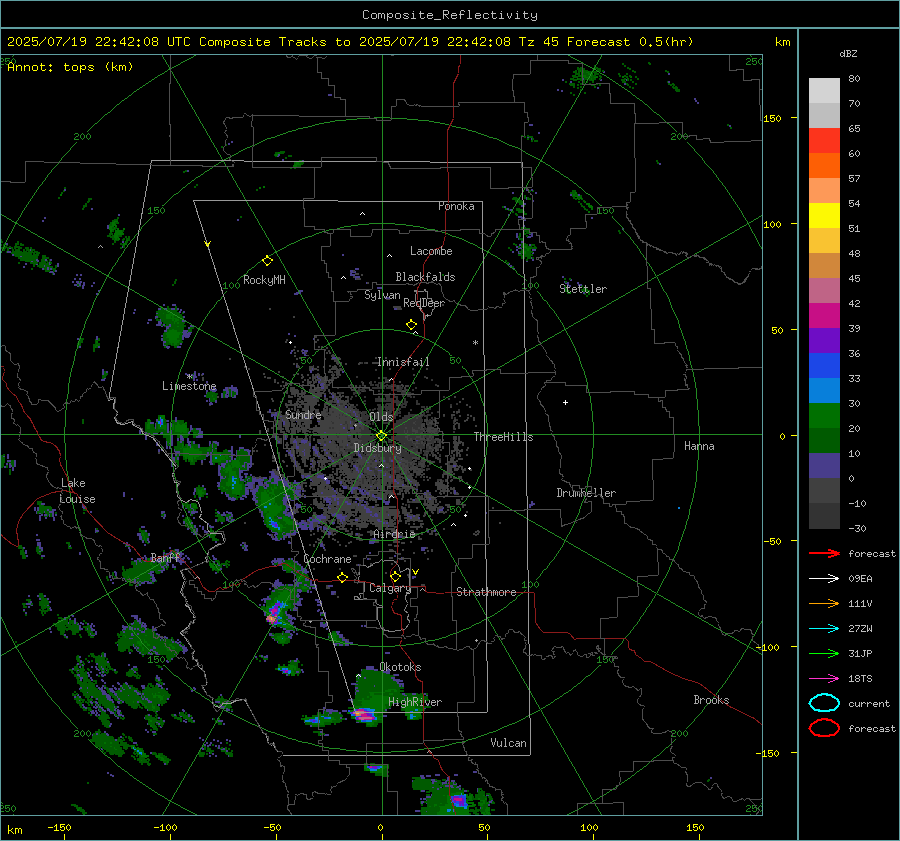Viewport: 900px width, 841px height.
Task: Click the Airdrie city label
Action: 394,534
